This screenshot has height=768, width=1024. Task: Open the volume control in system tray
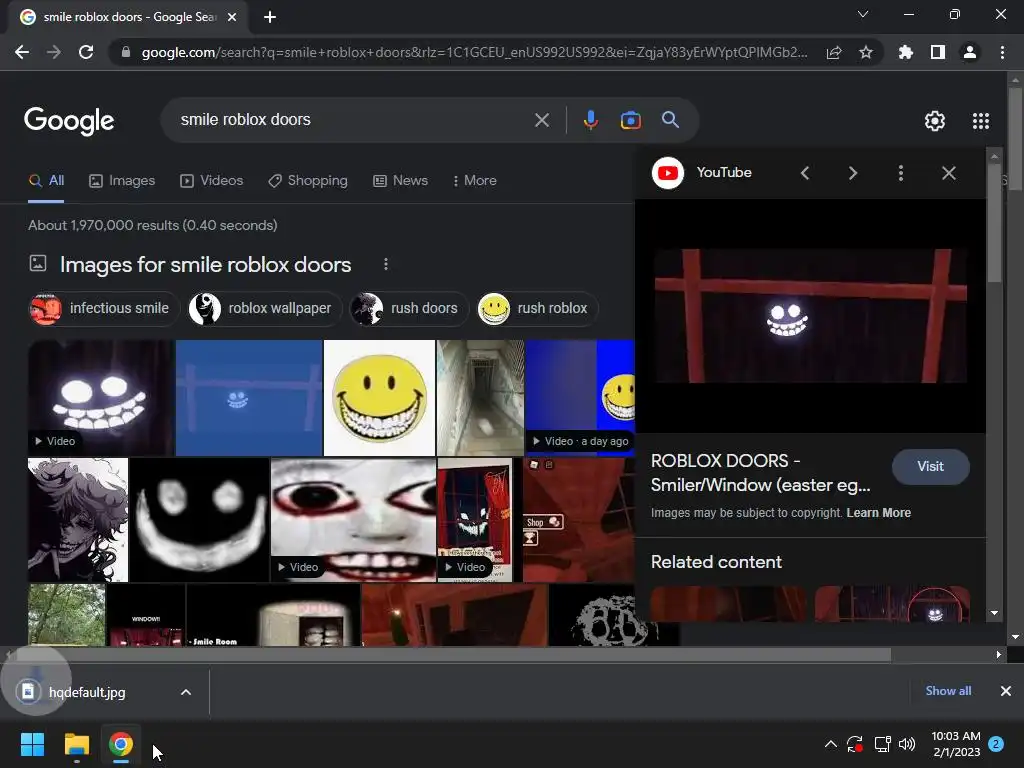907,744
